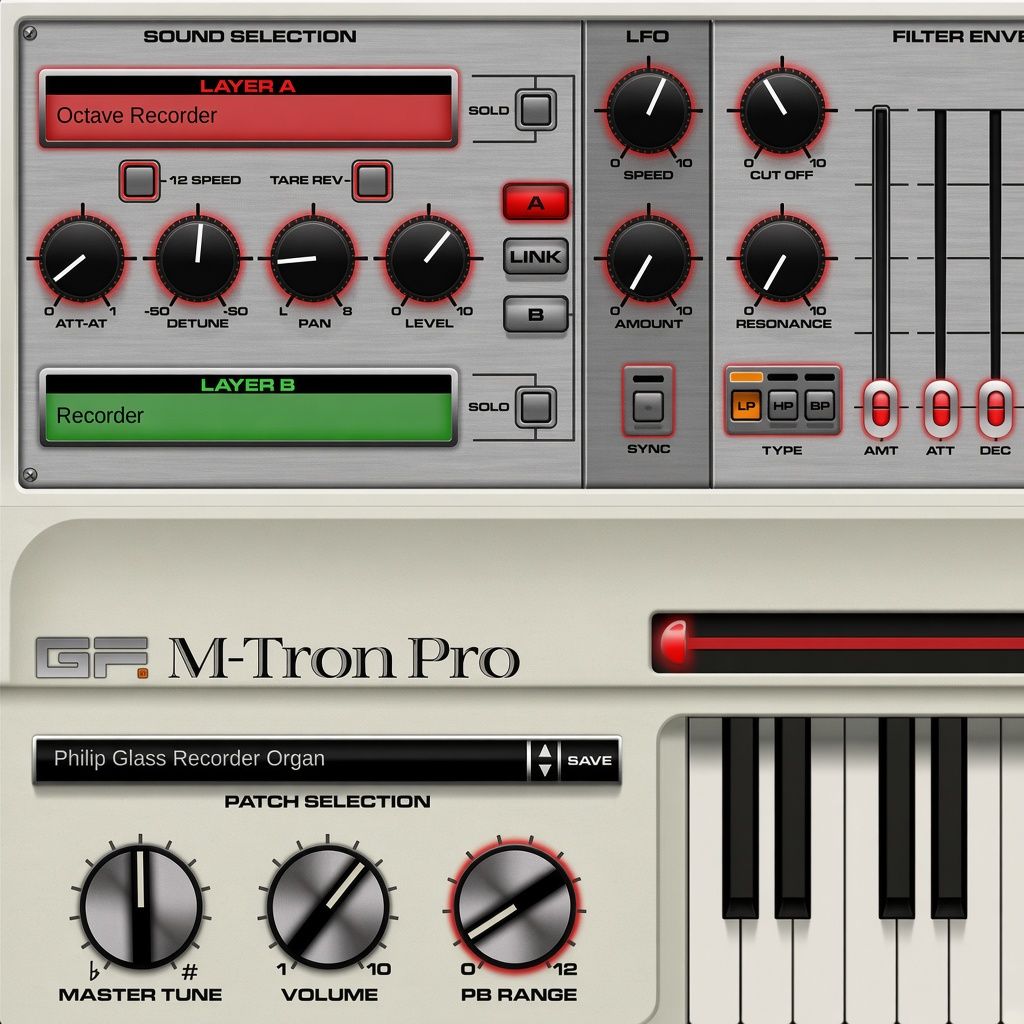The image size is (1024, 1024).
Task: Click the M-Tron Pro title logo
Action: 344,658
